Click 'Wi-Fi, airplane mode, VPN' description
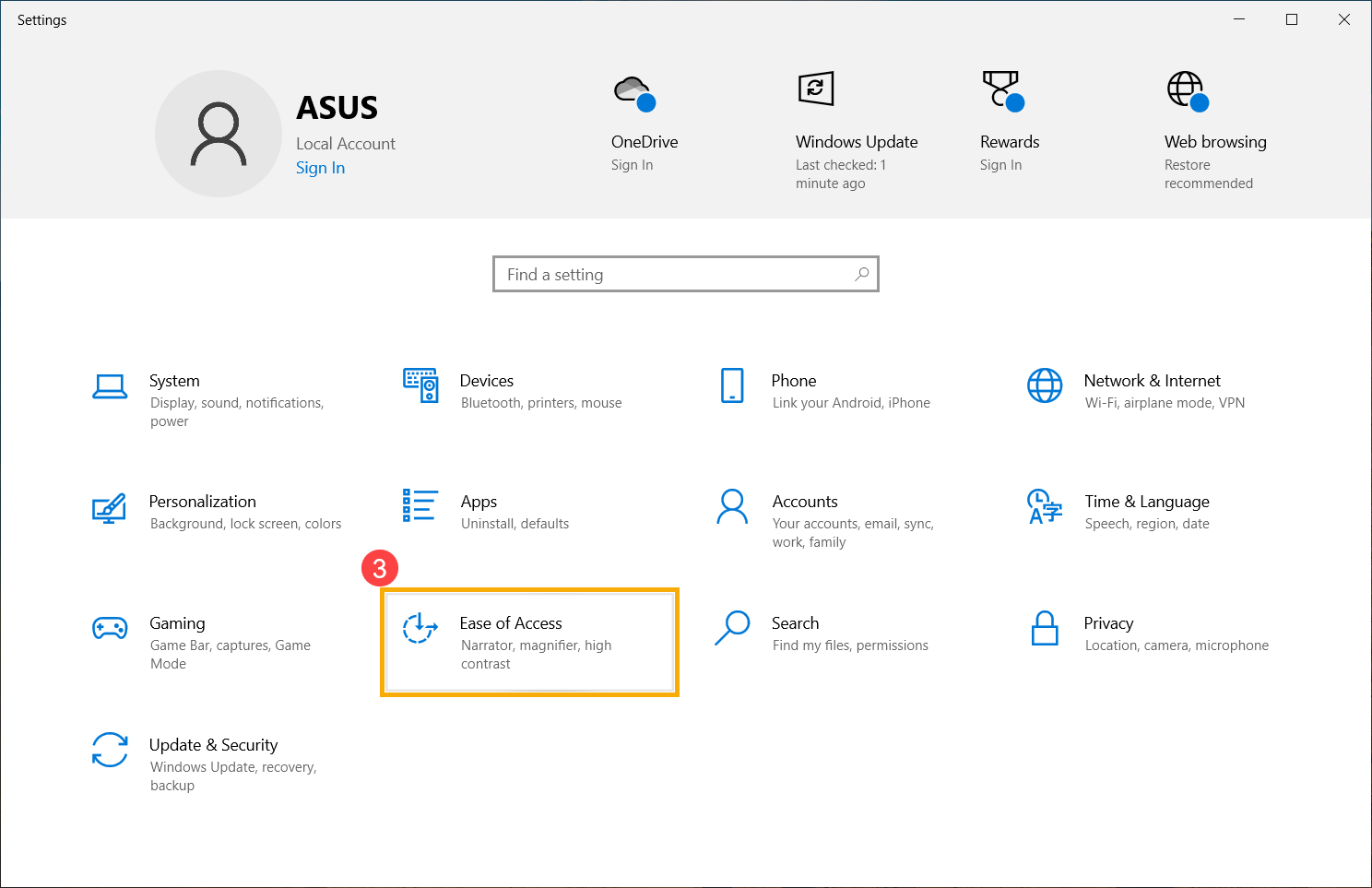The height and width of the screenshot is (888, 1372). pyautogui.click(x=1165, y=403)
